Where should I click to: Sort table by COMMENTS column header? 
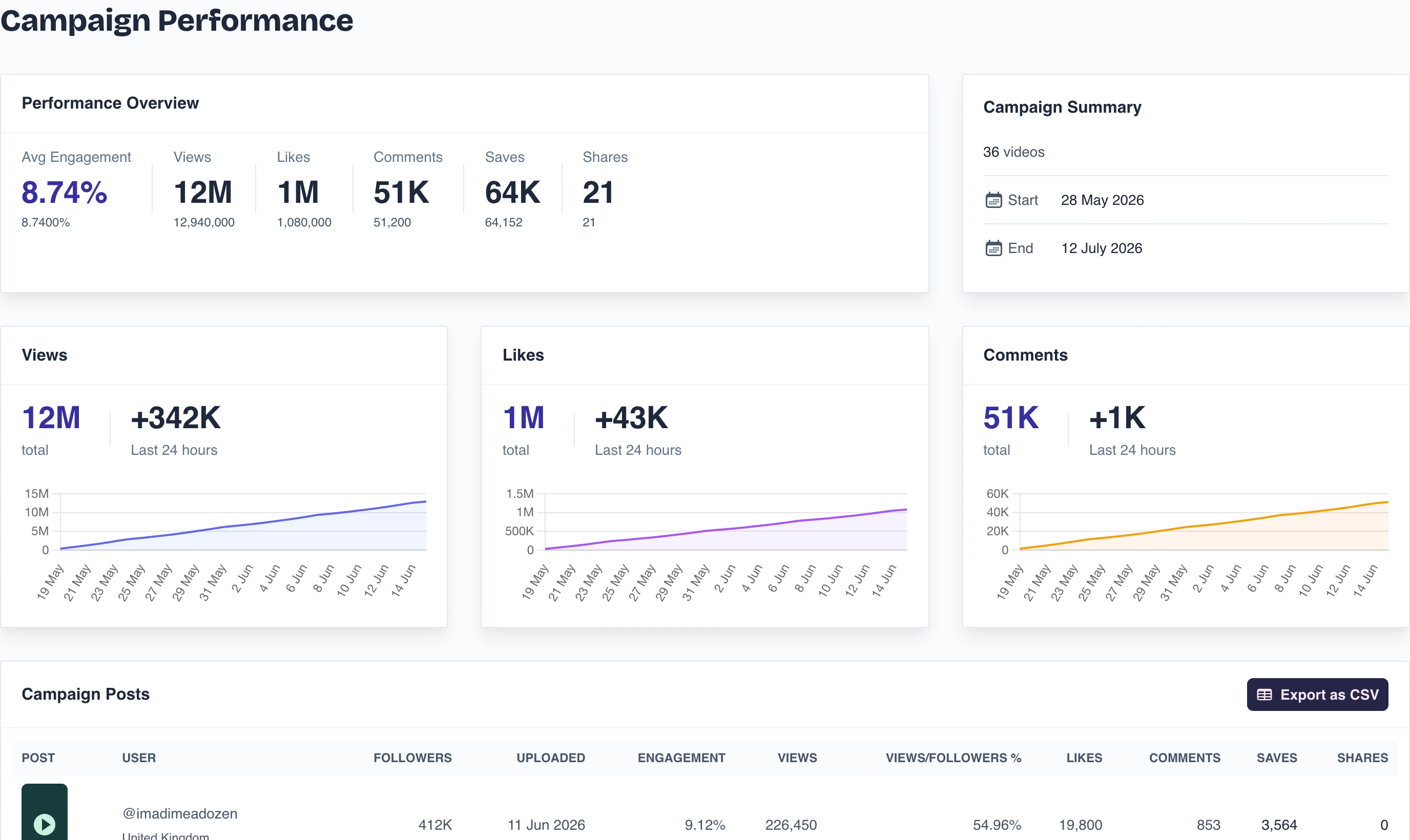1184,758
